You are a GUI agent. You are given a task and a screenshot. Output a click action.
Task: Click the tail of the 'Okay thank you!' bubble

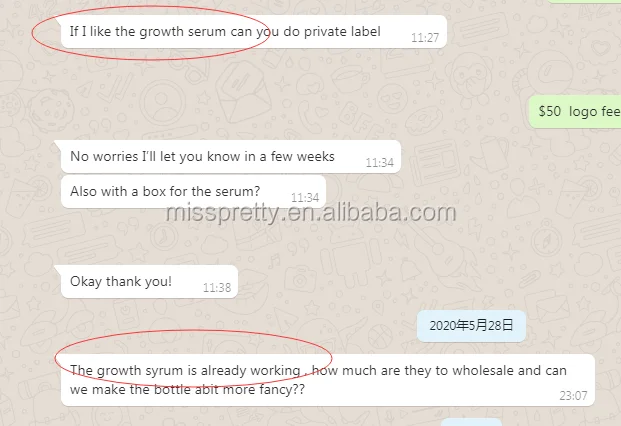point(58,269)
